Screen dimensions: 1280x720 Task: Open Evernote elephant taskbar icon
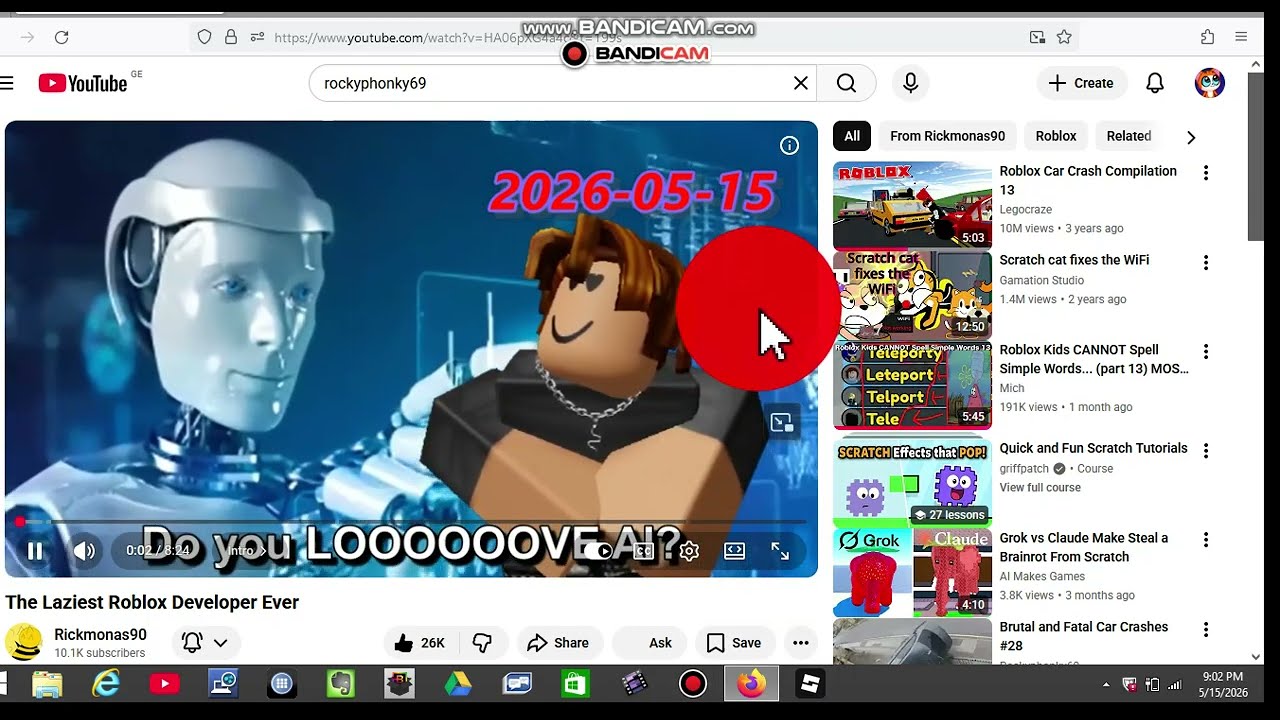pos(341,684)
